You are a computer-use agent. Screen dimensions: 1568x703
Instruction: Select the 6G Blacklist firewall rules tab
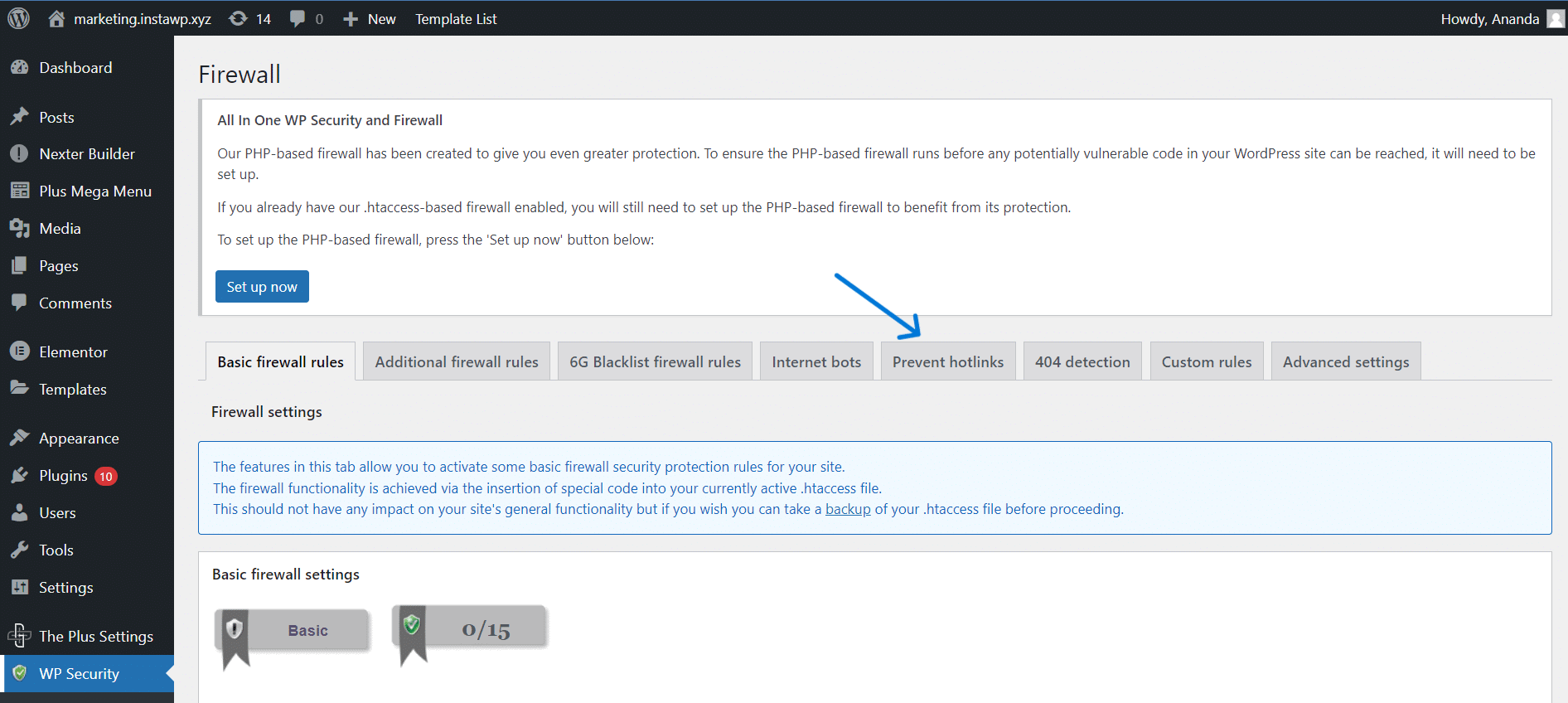point(655,361)
